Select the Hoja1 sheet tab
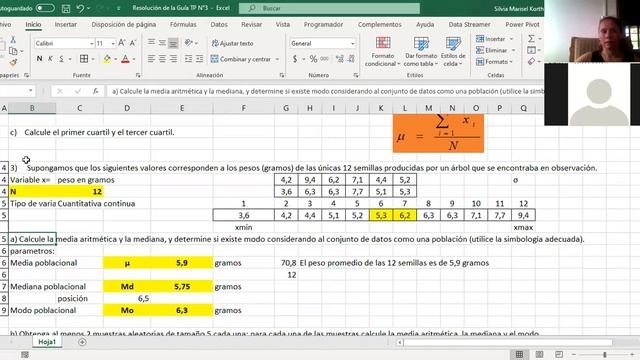Viewport: 640px width, 360px height. (47, 342)
